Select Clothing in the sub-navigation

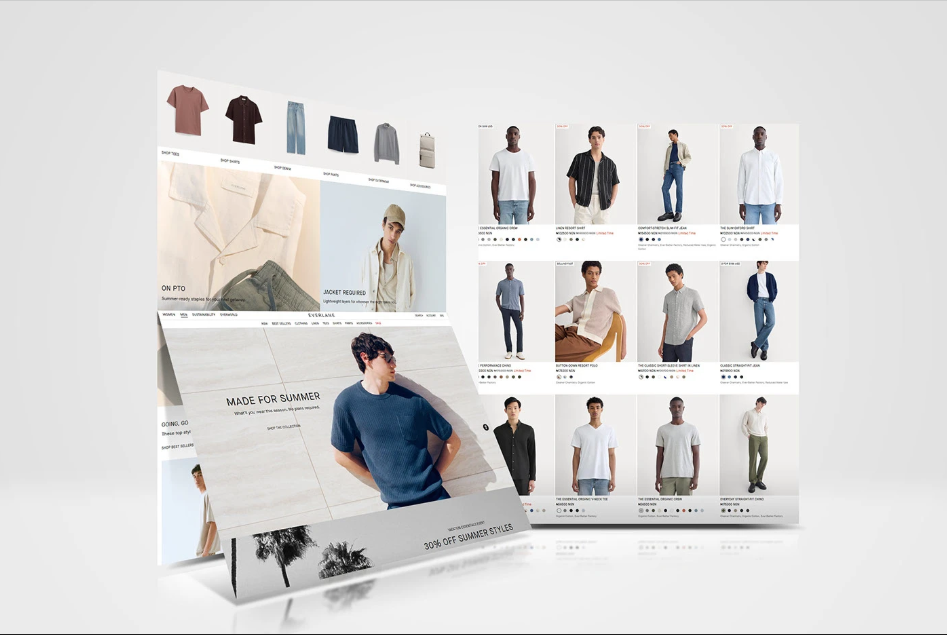click(x=301, y=323)
